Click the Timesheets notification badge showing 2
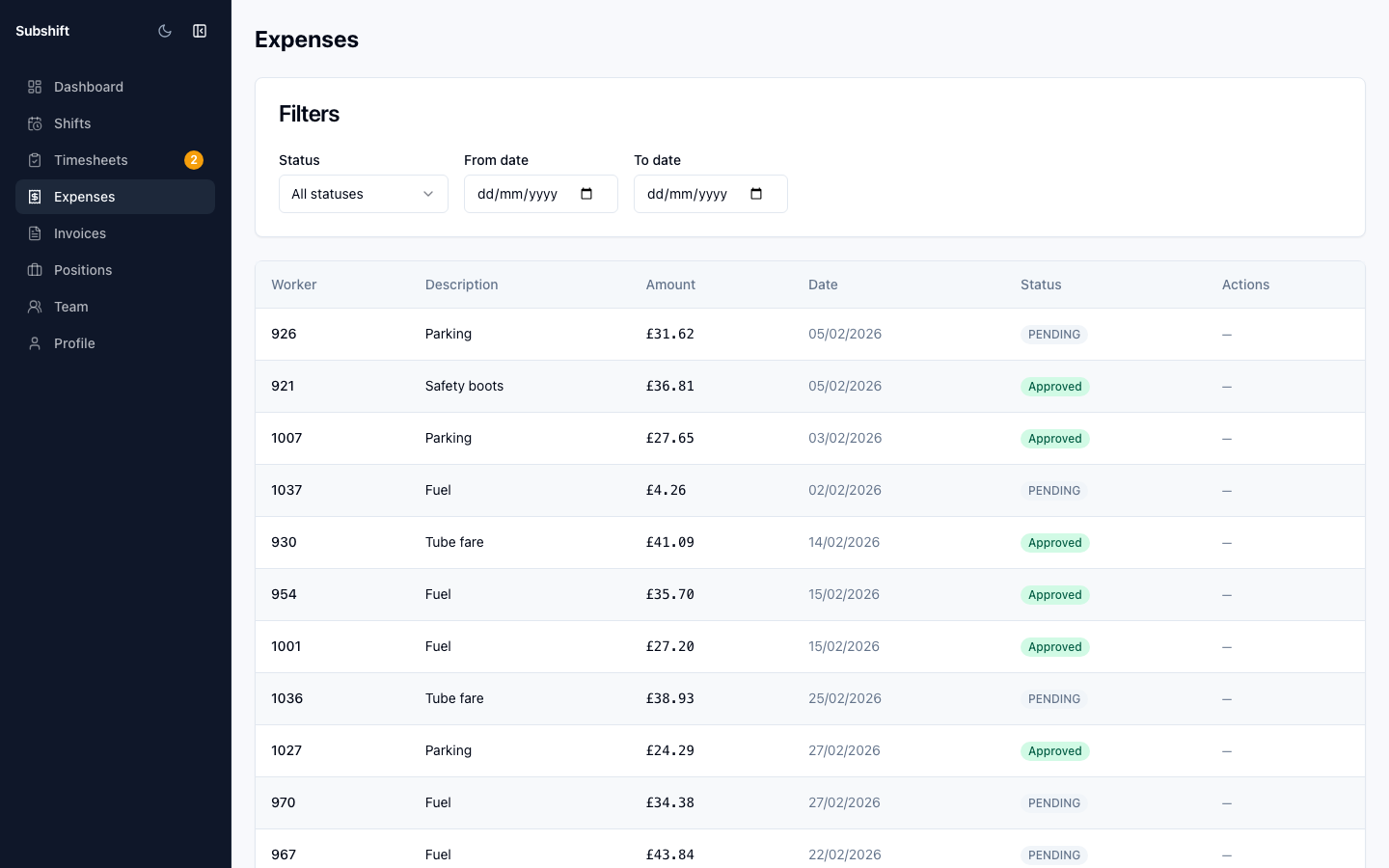Image resolution: width=1389 pixels, height=868 pixels. coord(194,160)
